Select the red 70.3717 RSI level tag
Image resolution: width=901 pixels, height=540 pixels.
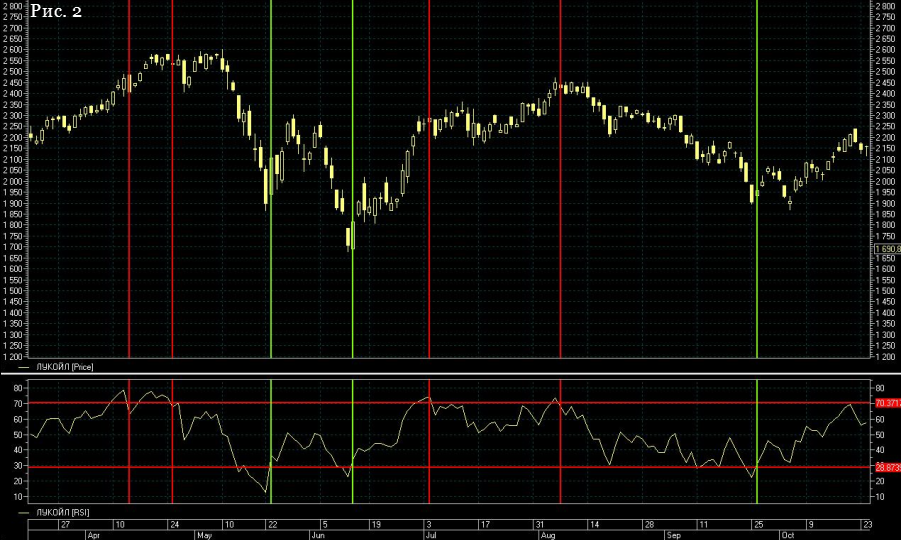tap(887, 403)
